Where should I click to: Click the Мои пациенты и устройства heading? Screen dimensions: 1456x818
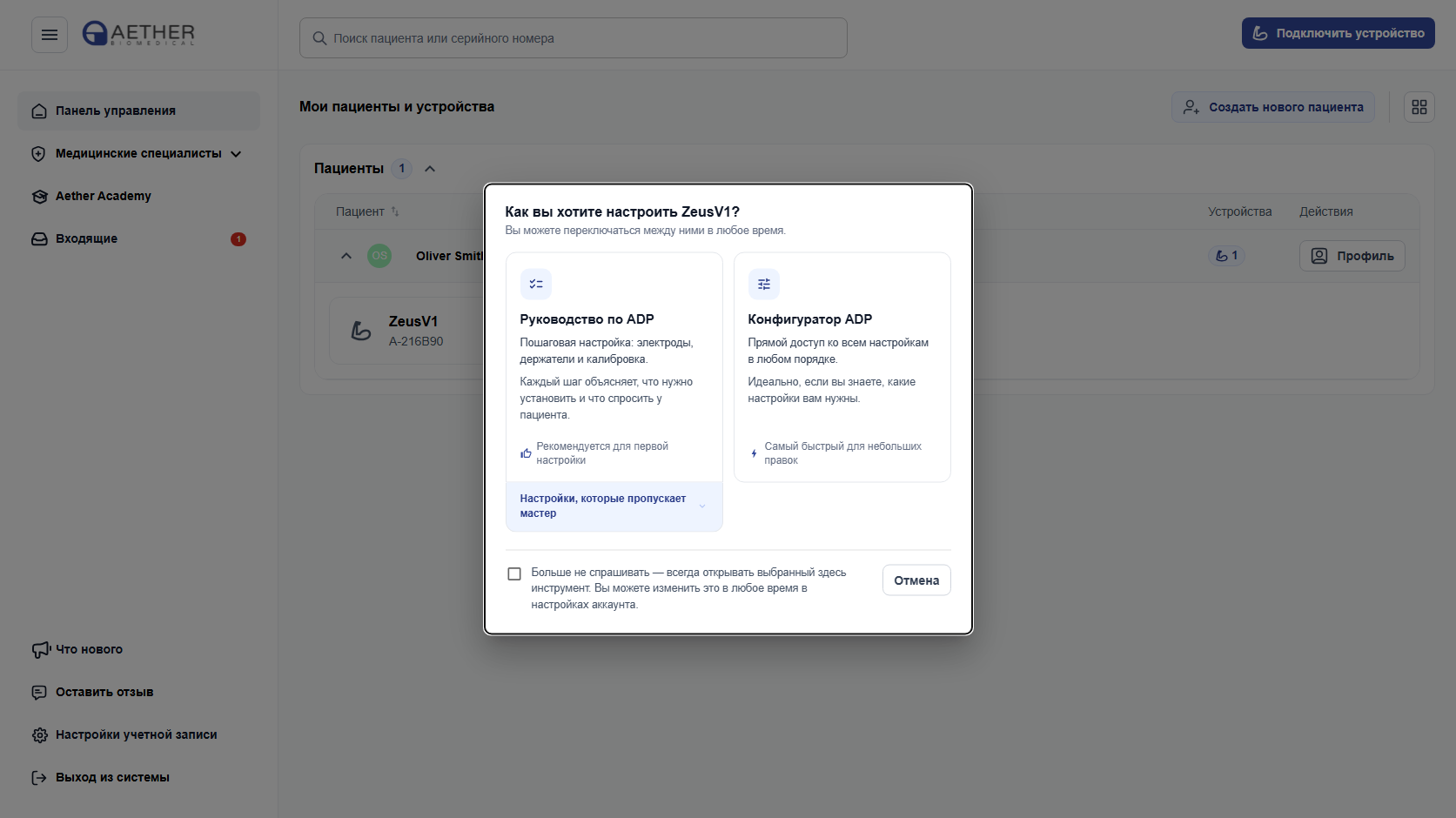pos(397,107)
